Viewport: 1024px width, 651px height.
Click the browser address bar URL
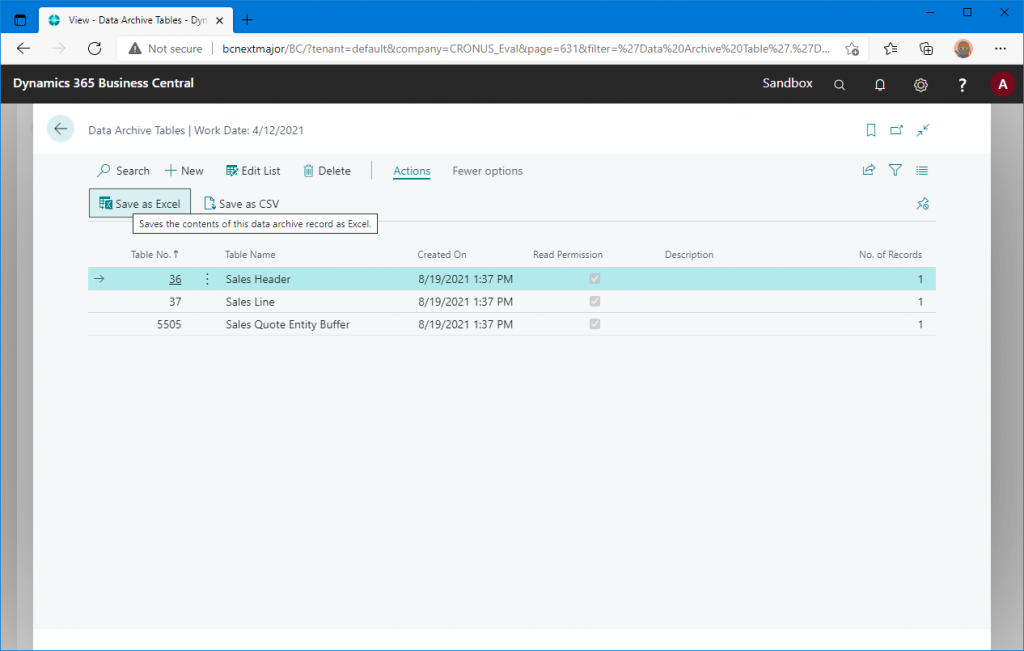tap(526, 48)
